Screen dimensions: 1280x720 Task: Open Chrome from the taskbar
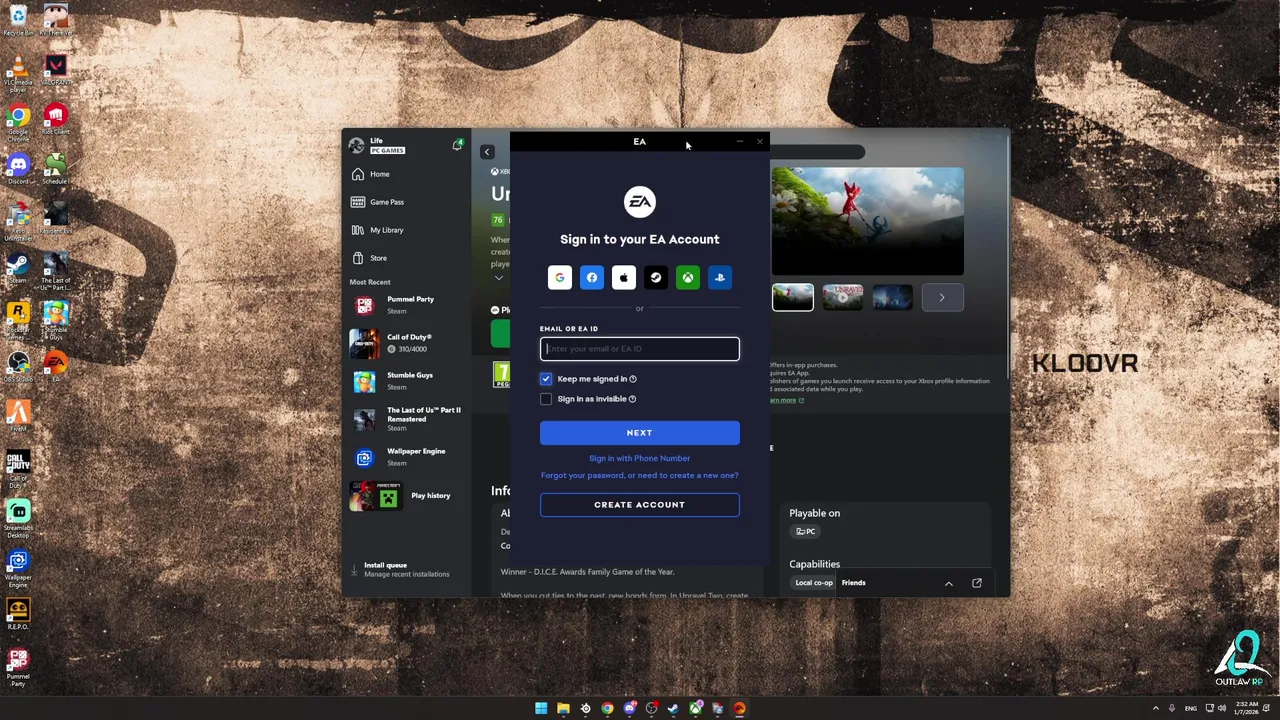point(607,708)
